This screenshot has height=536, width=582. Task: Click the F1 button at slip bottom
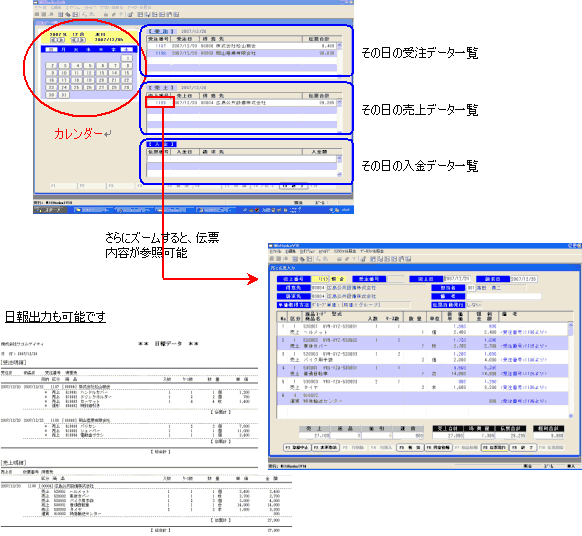point(297,447)
